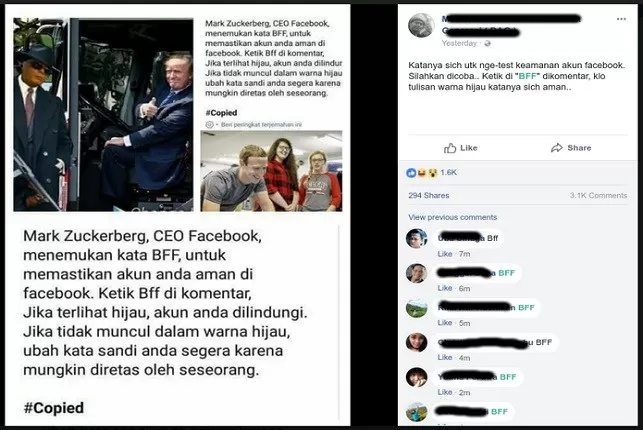Viewport: 643px width, 430px height.
Task: Like the comment posted 4m ago
Action: click(x=445, y=357)
